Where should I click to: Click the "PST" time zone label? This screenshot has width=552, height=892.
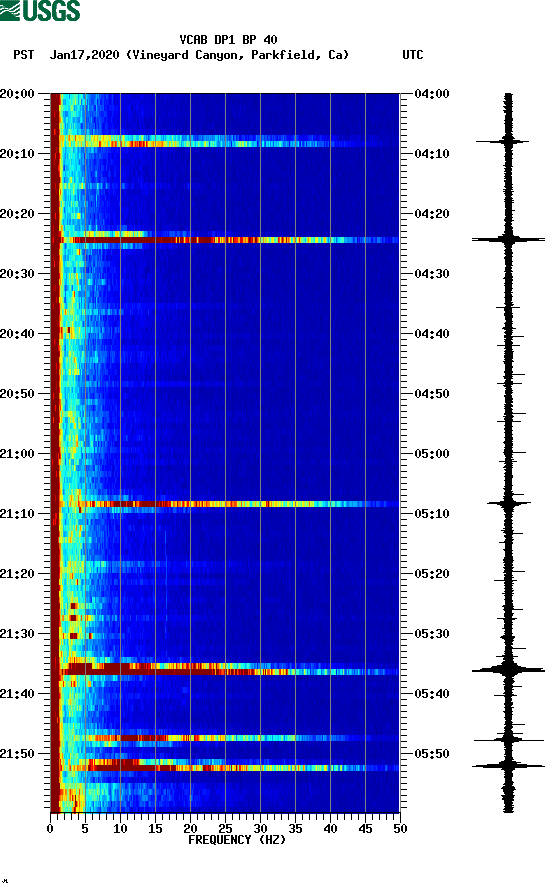[x=23, y=55]
